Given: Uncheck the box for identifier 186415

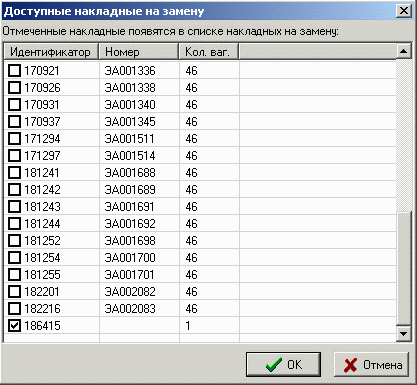Looking at the screenshot, I should click(14, 325).
